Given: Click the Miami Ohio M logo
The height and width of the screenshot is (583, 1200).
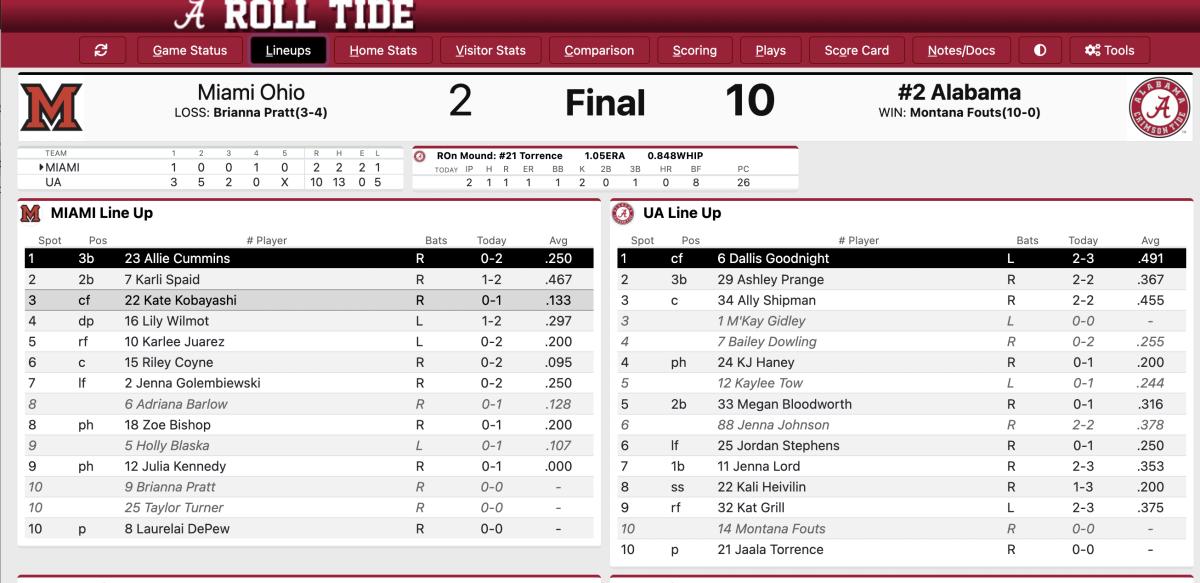Looking at the screenshot, I should pyautogui.click(x=51, y=107).
